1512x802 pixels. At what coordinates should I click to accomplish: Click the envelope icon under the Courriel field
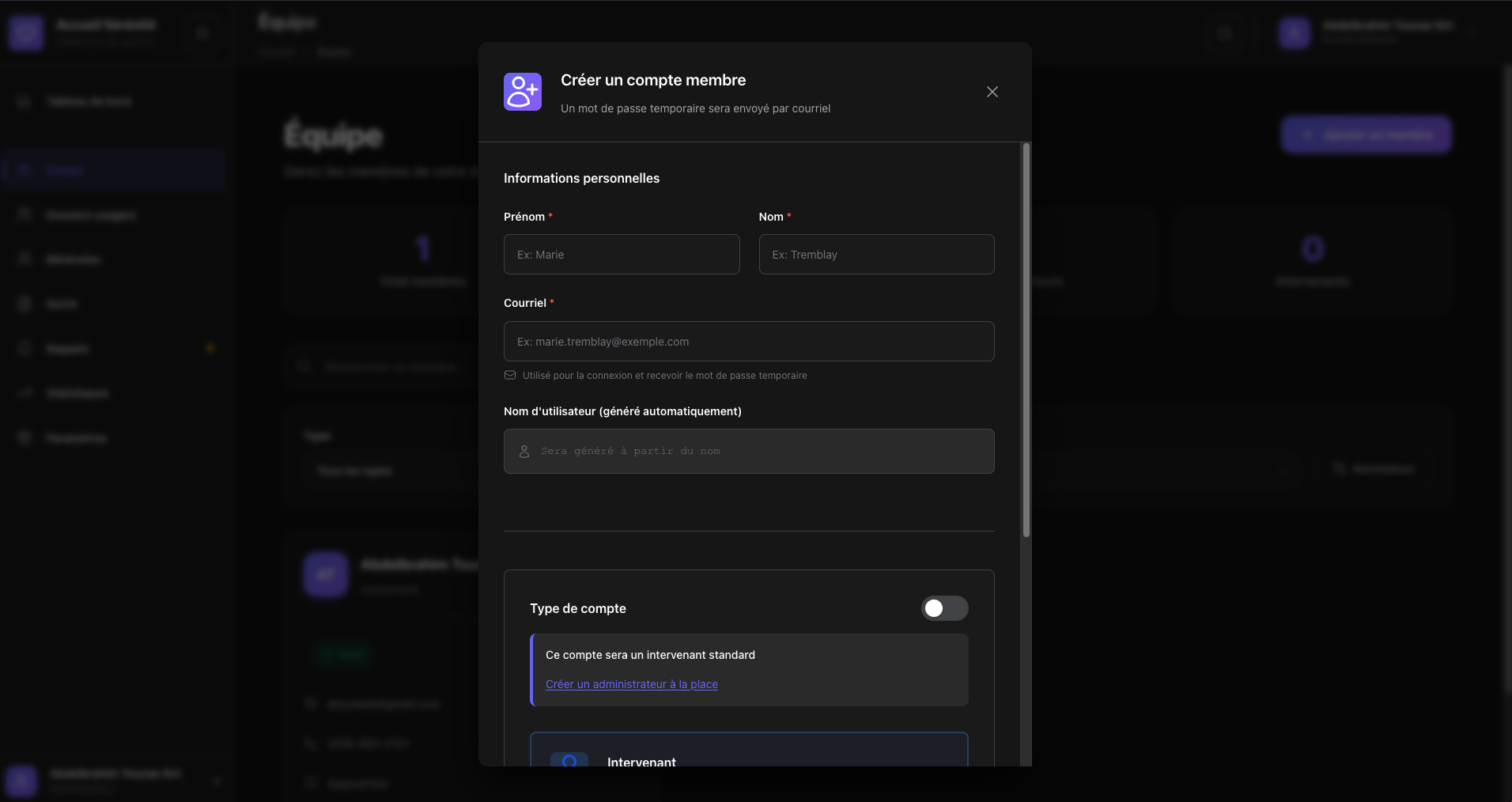pos(510,376)
